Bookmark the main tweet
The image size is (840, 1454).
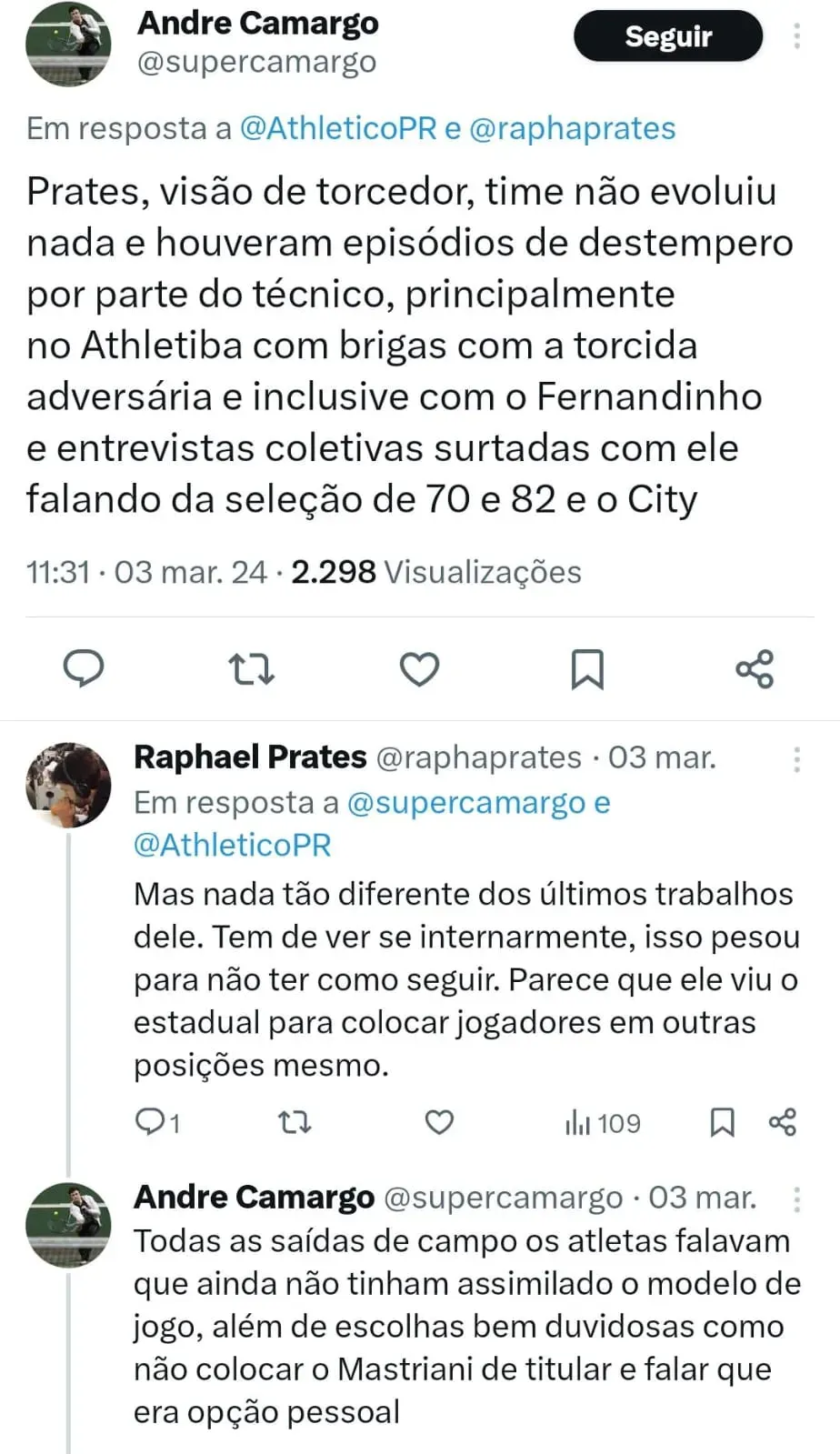click(586, 668)
